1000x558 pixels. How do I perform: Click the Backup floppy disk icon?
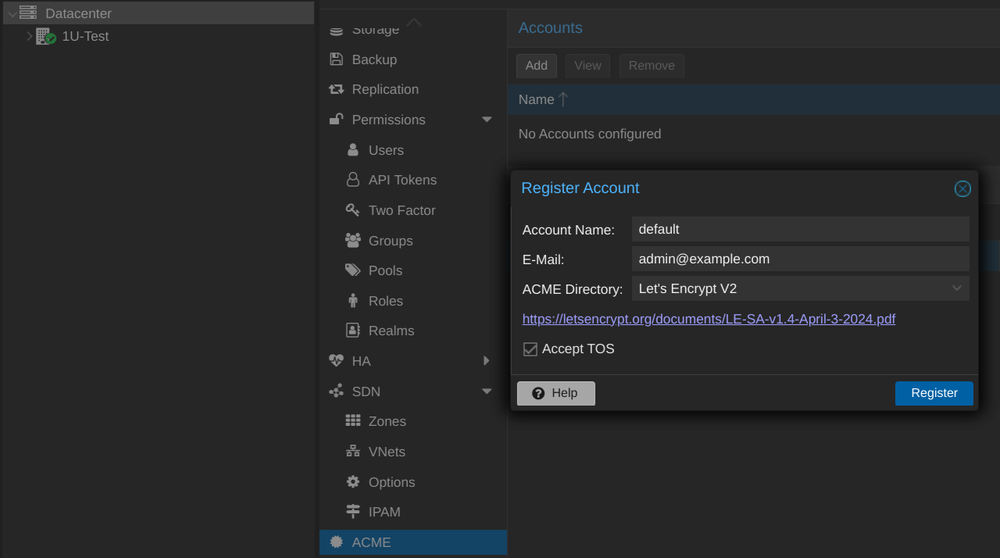(336, 60)
